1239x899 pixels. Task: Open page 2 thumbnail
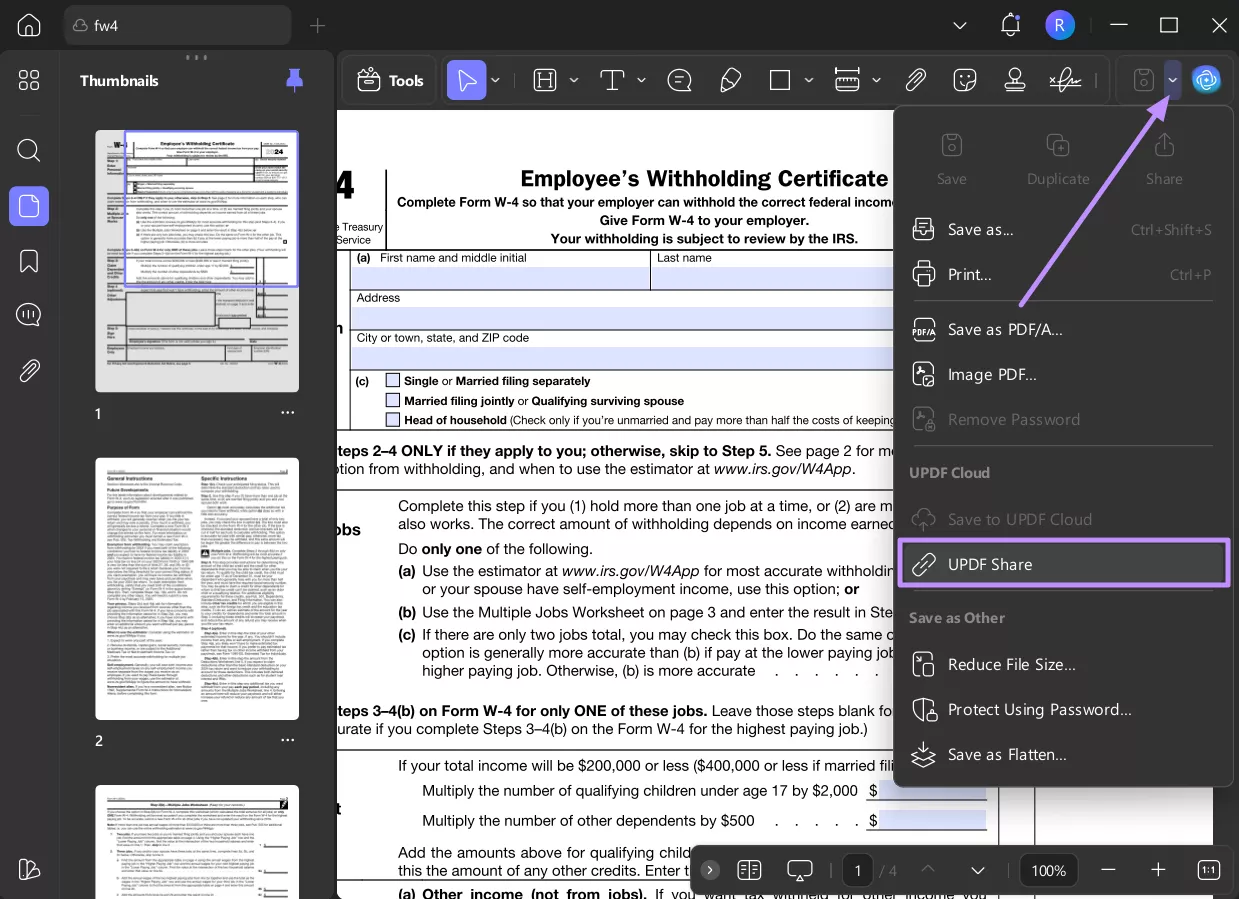pos(197,588)
